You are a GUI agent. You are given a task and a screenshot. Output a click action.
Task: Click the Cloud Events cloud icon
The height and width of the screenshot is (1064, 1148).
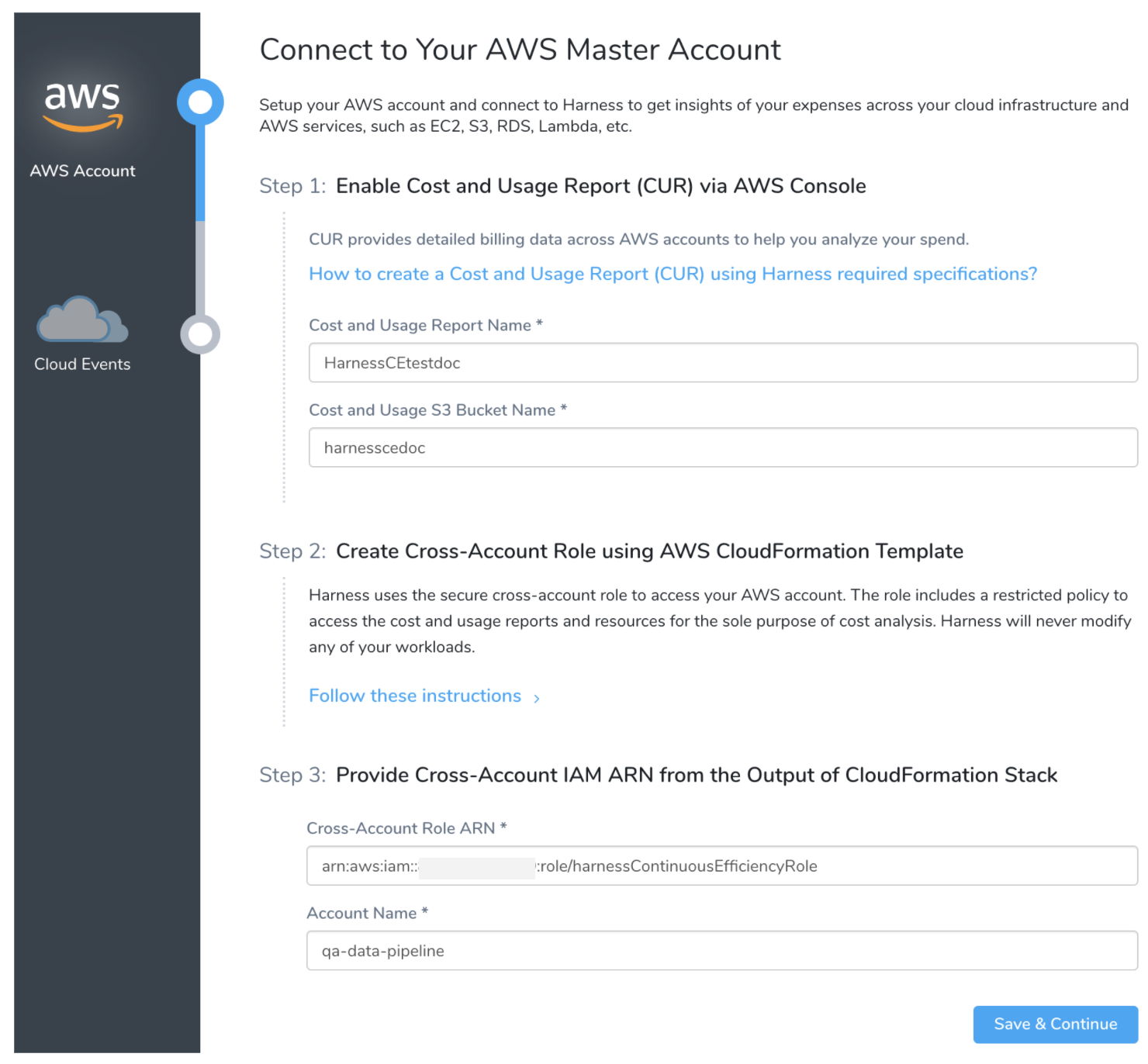(82, 320)
